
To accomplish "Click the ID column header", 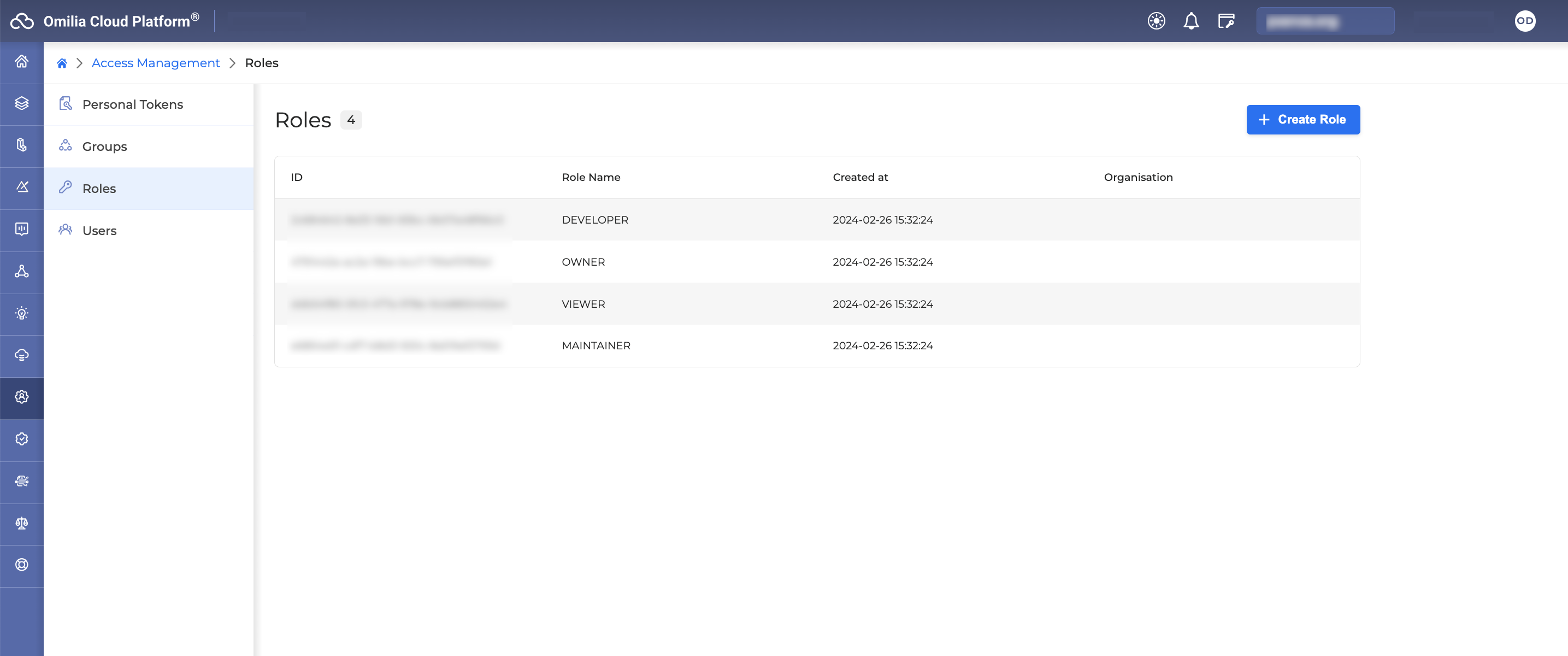I will 297,177.
